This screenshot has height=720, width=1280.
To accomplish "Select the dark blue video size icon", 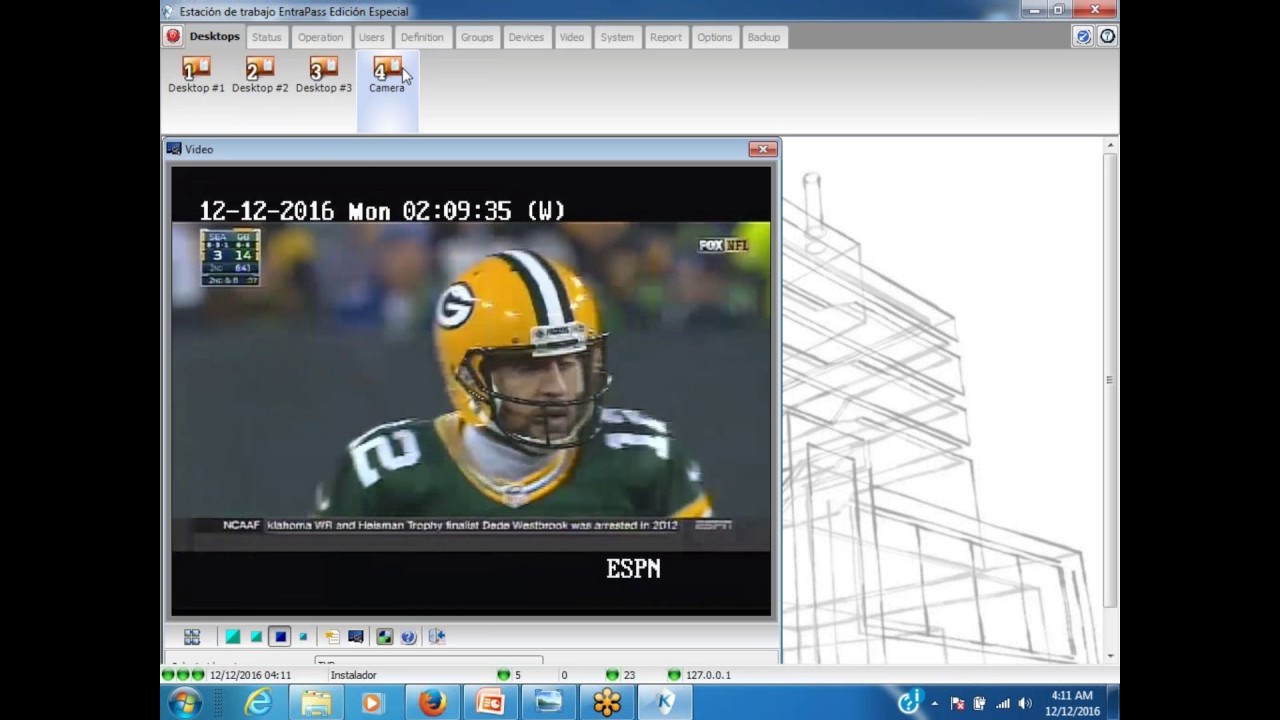I will tap(281, 636).
